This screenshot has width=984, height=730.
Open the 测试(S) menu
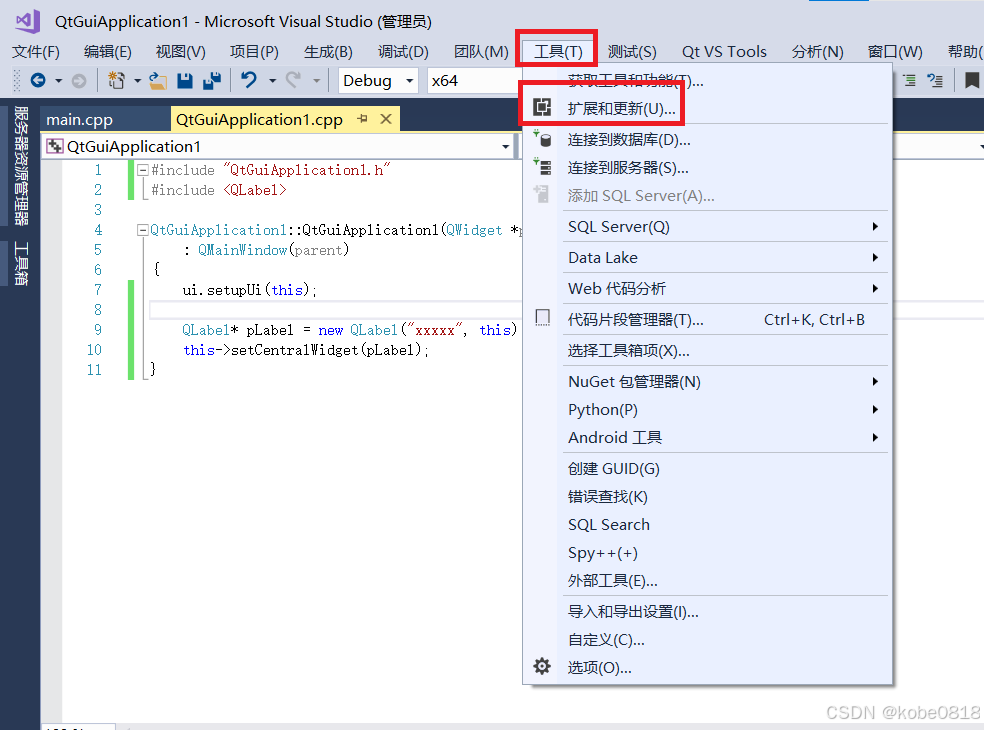coord(632,51)
